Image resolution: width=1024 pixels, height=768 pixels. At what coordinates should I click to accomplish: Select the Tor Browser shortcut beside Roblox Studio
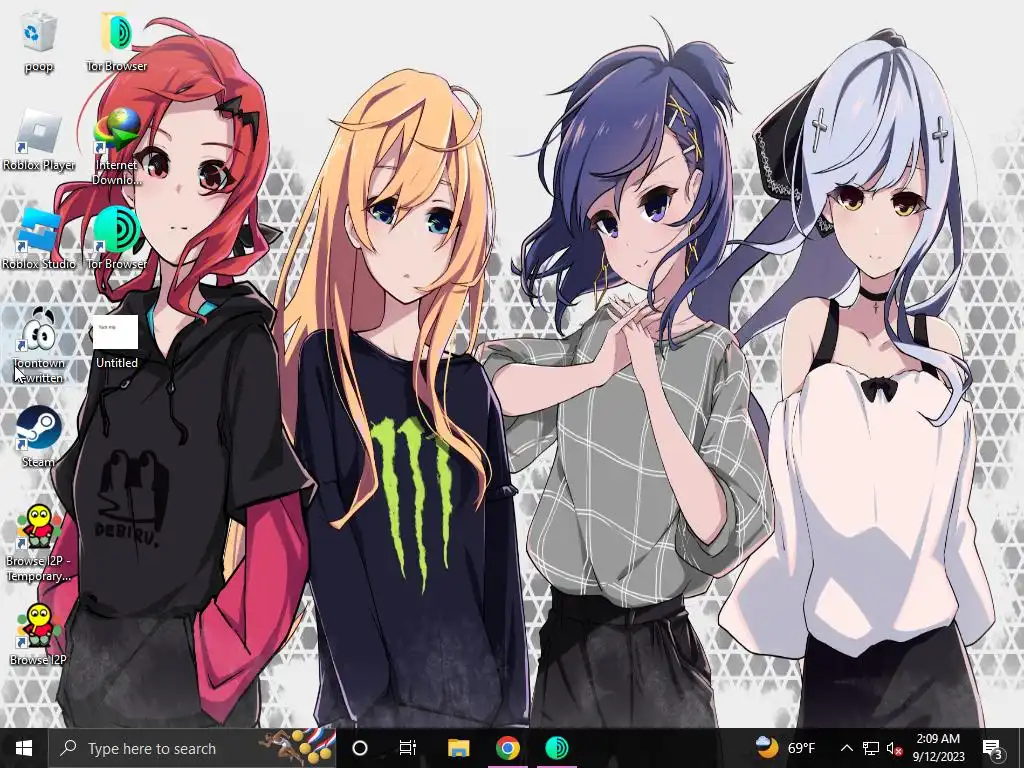[x=117, y=238]
